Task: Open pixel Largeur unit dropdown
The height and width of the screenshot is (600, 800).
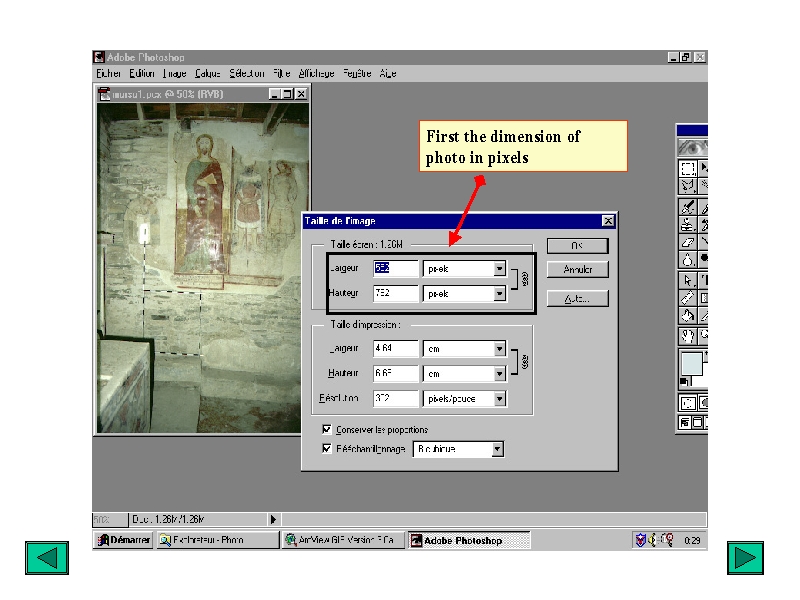Action: point(499,268)
